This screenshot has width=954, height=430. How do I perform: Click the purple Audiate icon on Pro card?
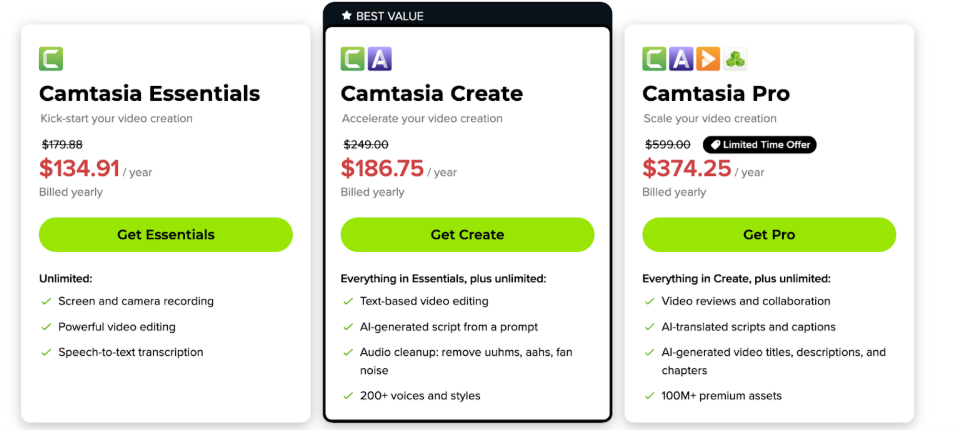click(x=681, y=59)
